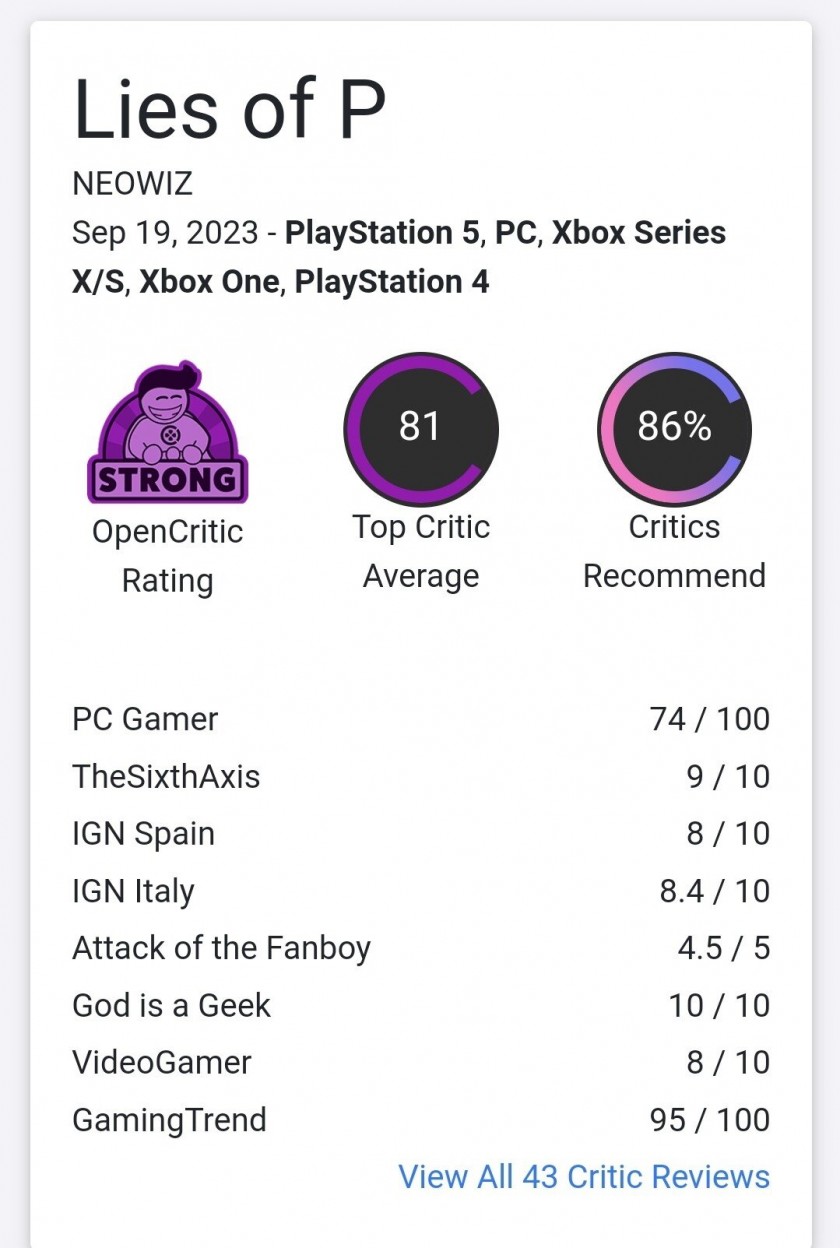
Task: Click the Lies of P title
Action: click(x=229, y=109)
